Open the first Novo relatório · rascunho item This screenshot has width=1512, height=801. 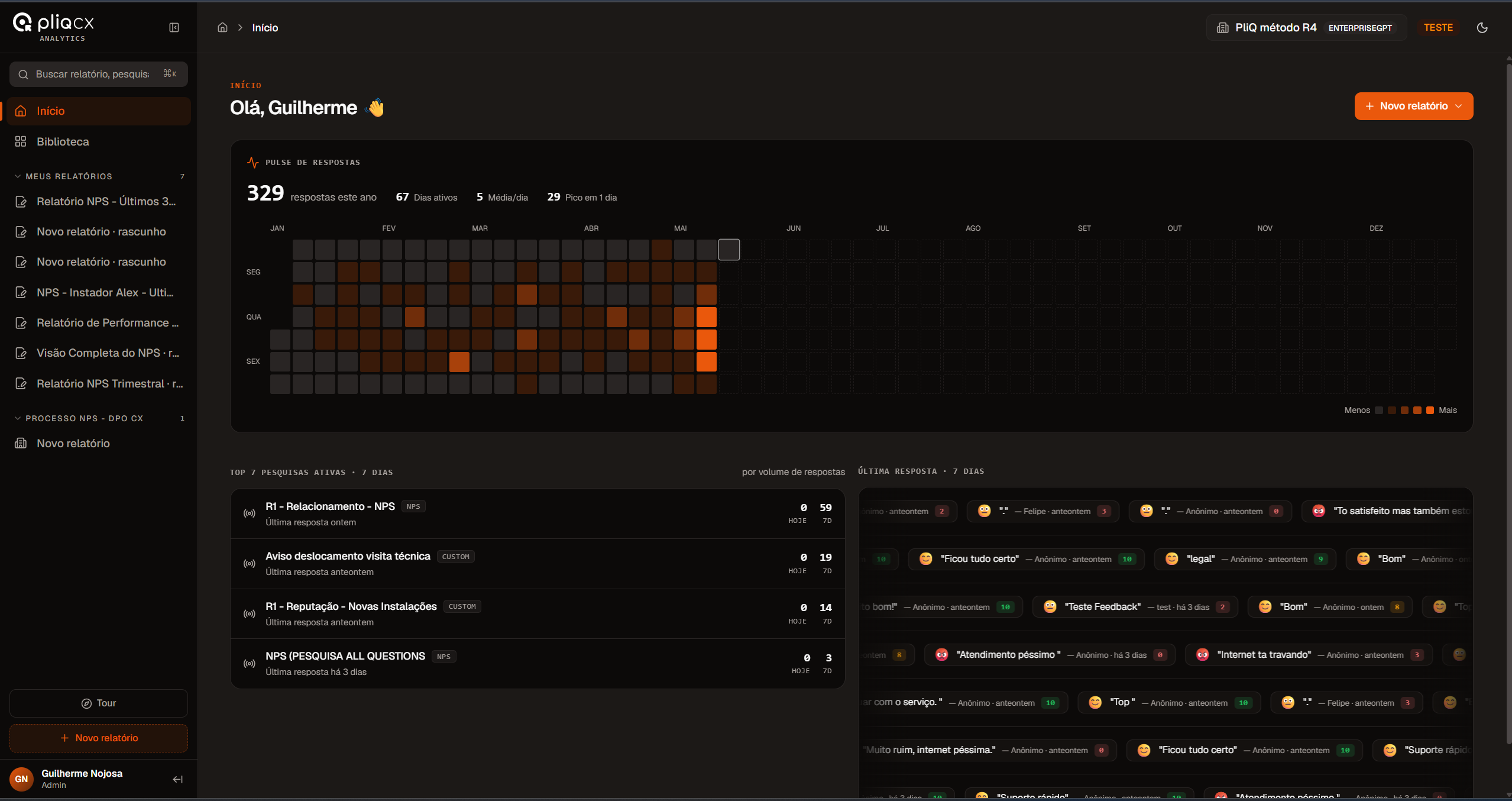tap(99, 231)
